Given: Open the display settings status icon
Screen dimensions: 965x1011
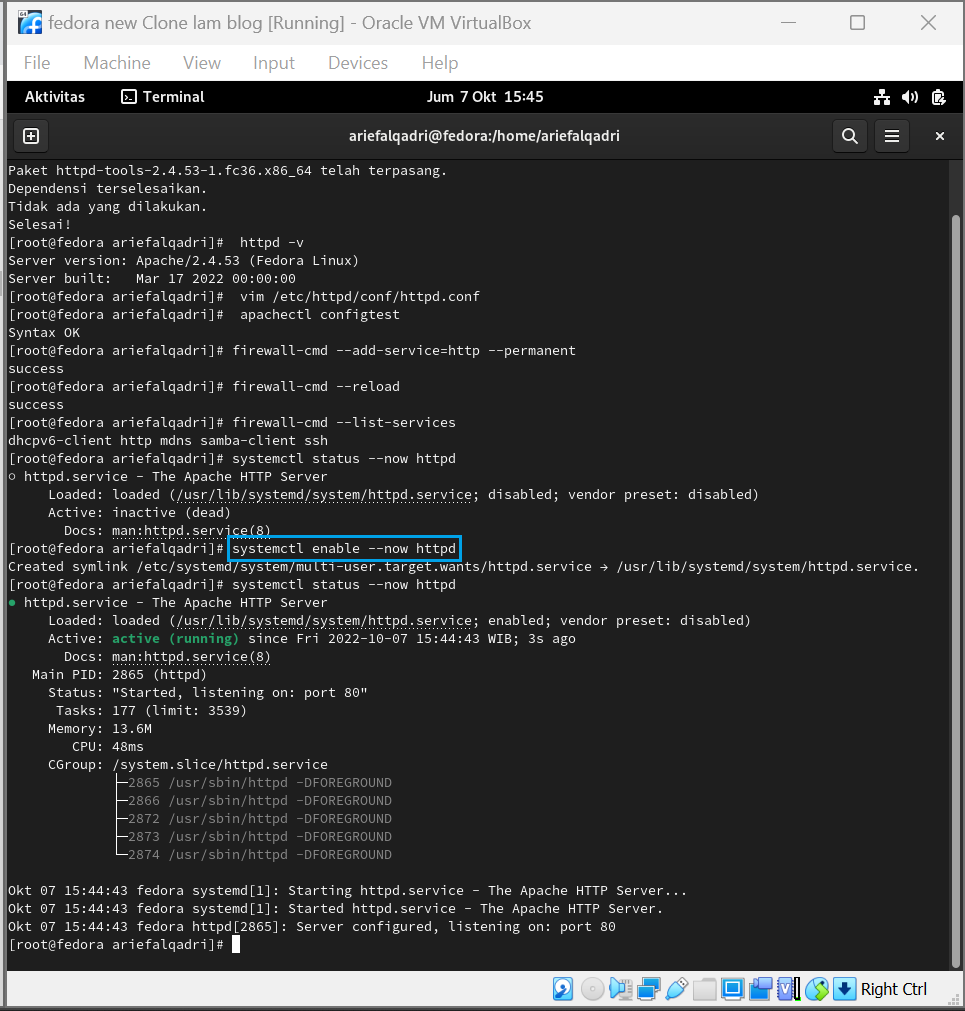Looking at the screenshot, I should (x=732, y=988).
